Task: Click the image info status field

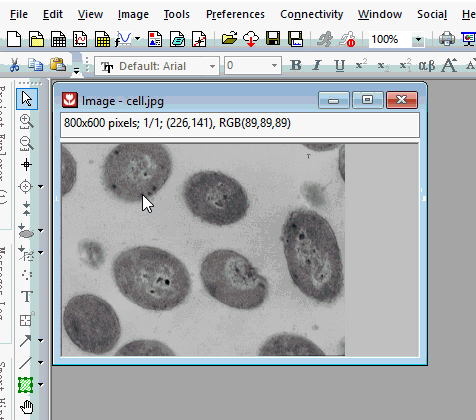Action: pos(240,124)
